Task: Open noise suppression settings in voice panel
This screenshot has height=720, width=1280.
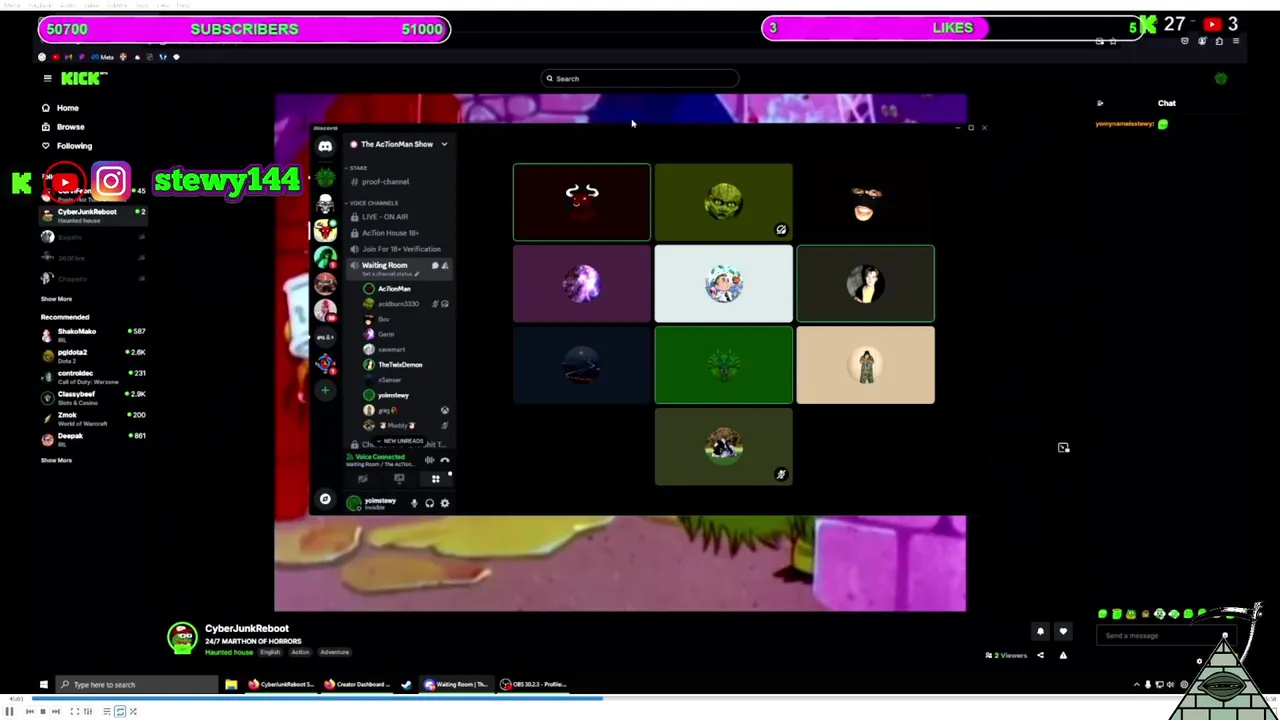Action: point(429,460)
